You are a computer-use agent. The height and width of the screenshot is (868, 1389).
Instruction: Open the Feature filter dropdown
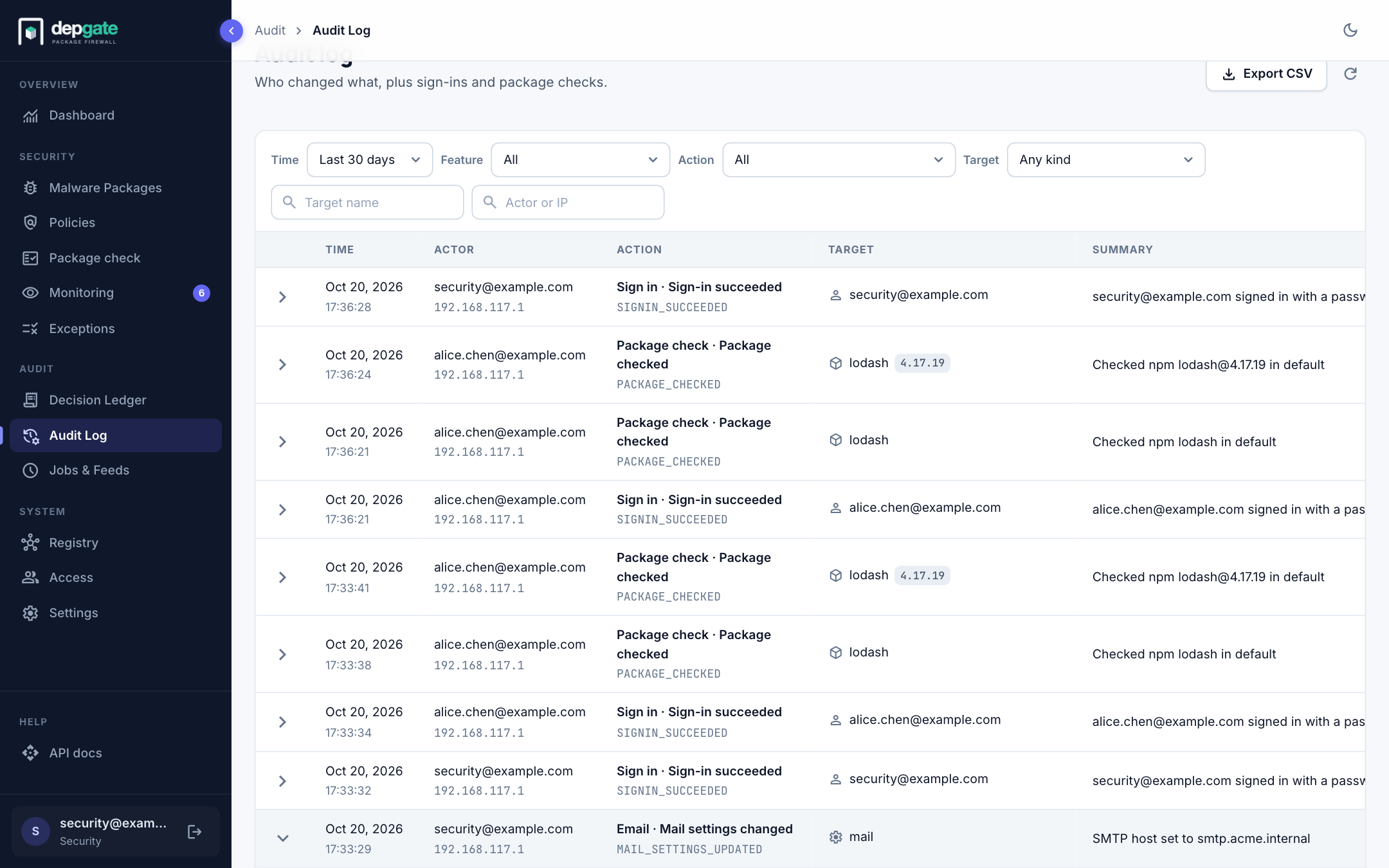[x=580, y=159]
